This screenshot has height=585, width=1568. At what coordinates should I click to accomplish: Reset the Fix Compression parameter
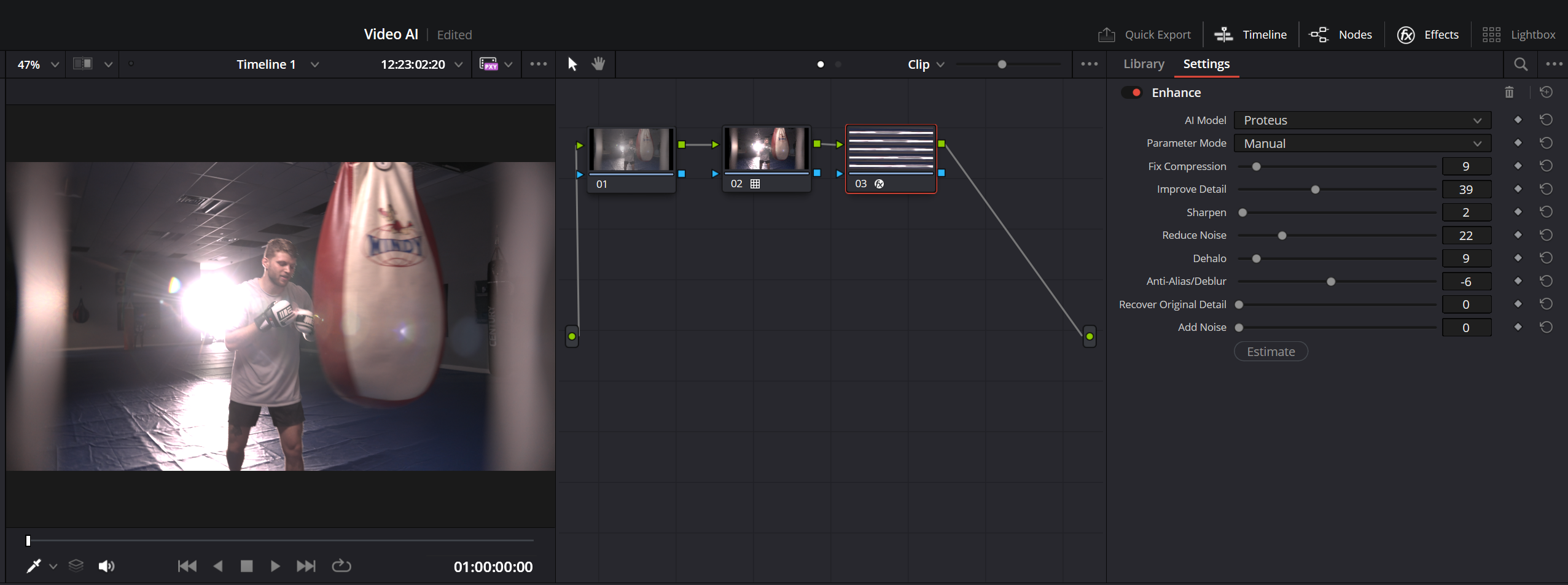pos(1547,166)
